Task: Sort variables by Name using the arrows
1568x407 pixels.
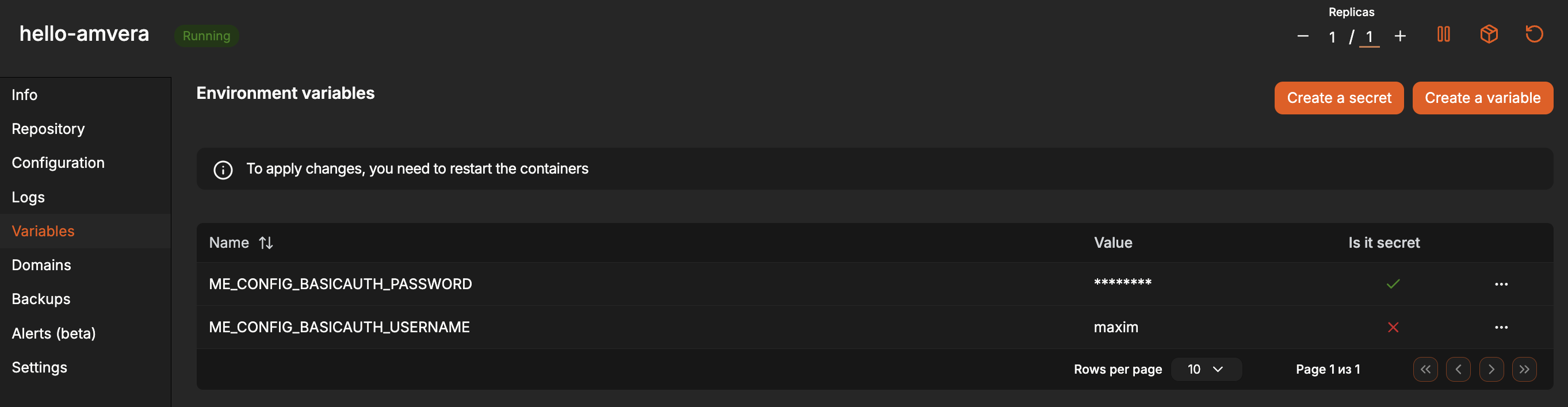Action: click(x=265, y=243)
